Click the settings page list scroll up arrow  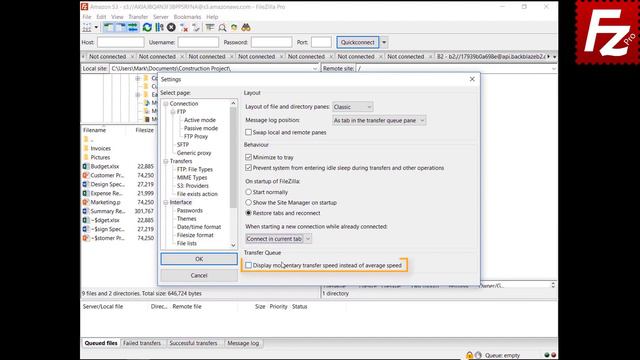tap(233, 103)
